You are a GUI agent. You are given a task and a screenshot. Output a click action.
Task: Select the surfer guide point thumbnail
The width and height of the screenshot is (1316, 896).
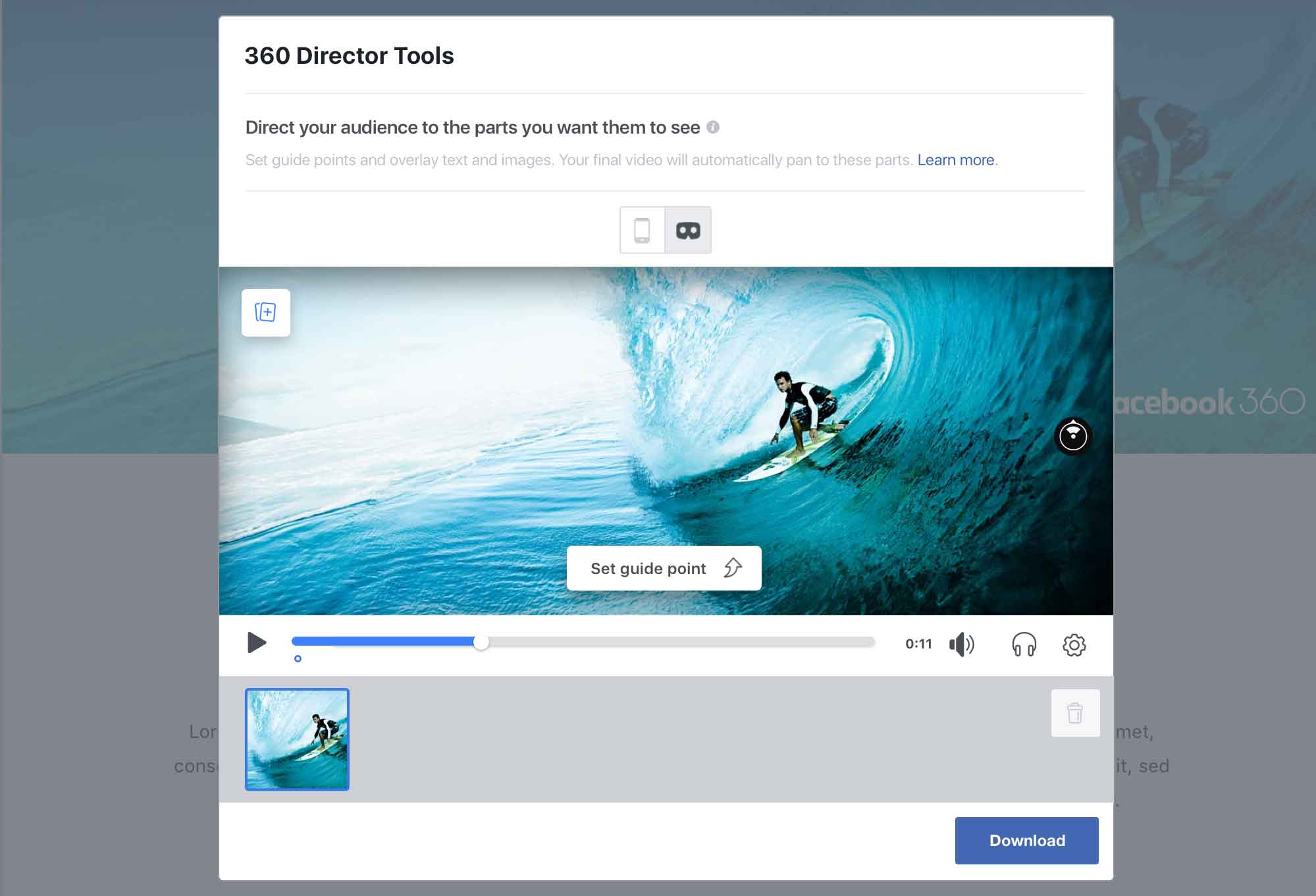(297, 739)
